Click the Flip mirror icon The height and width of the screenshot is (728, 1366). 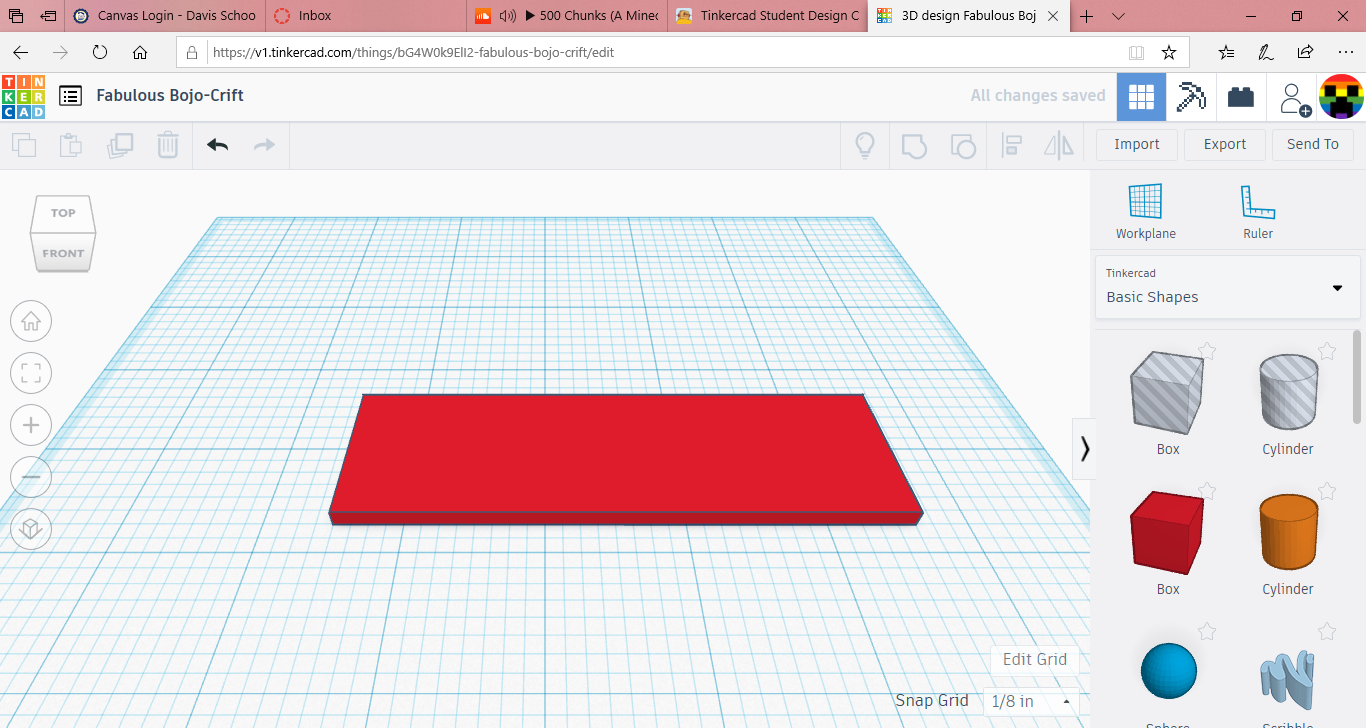pyautogui.click(x=1059, y=146)
